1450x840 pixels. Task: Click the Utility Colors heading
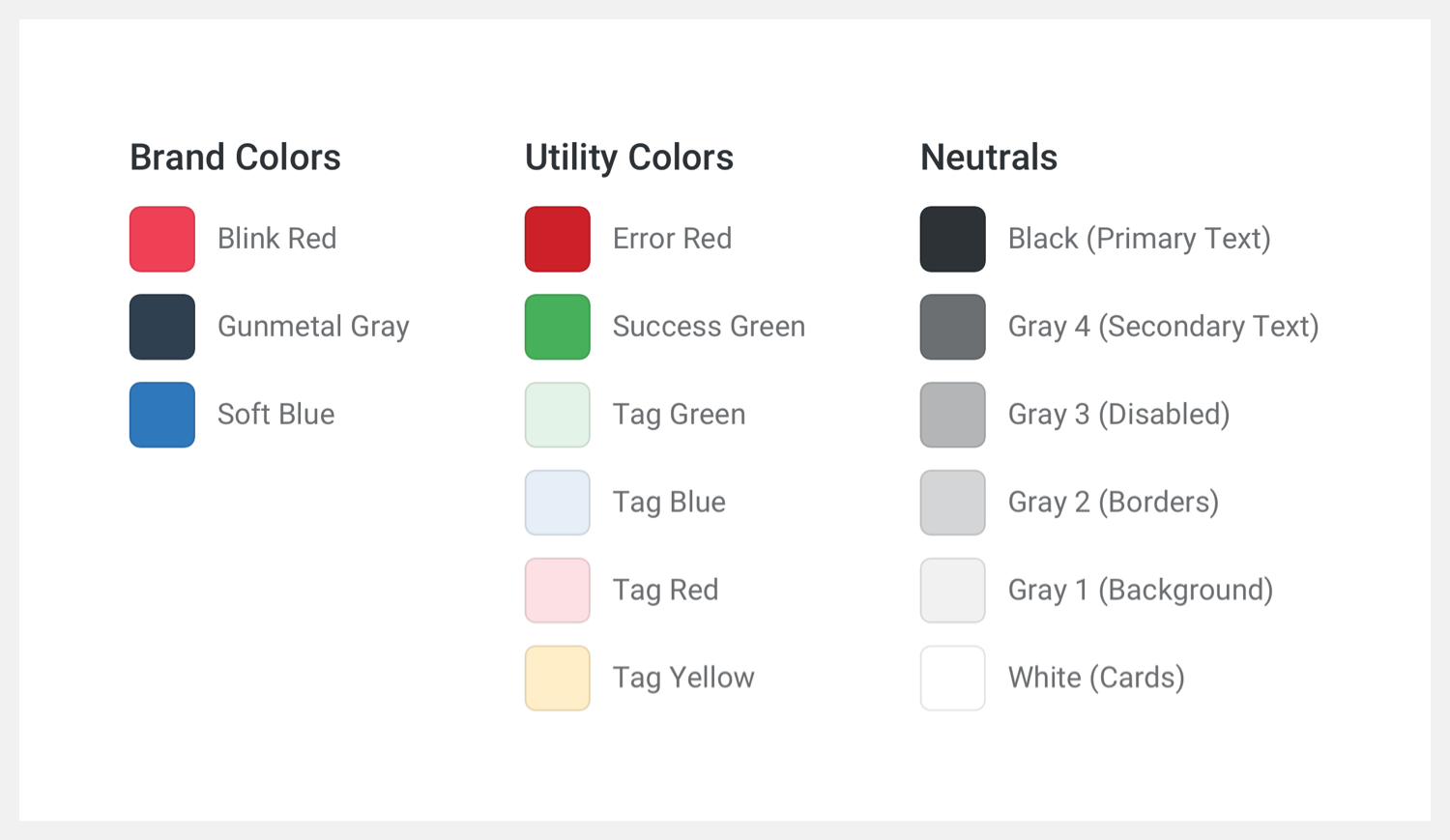[629, 157]
